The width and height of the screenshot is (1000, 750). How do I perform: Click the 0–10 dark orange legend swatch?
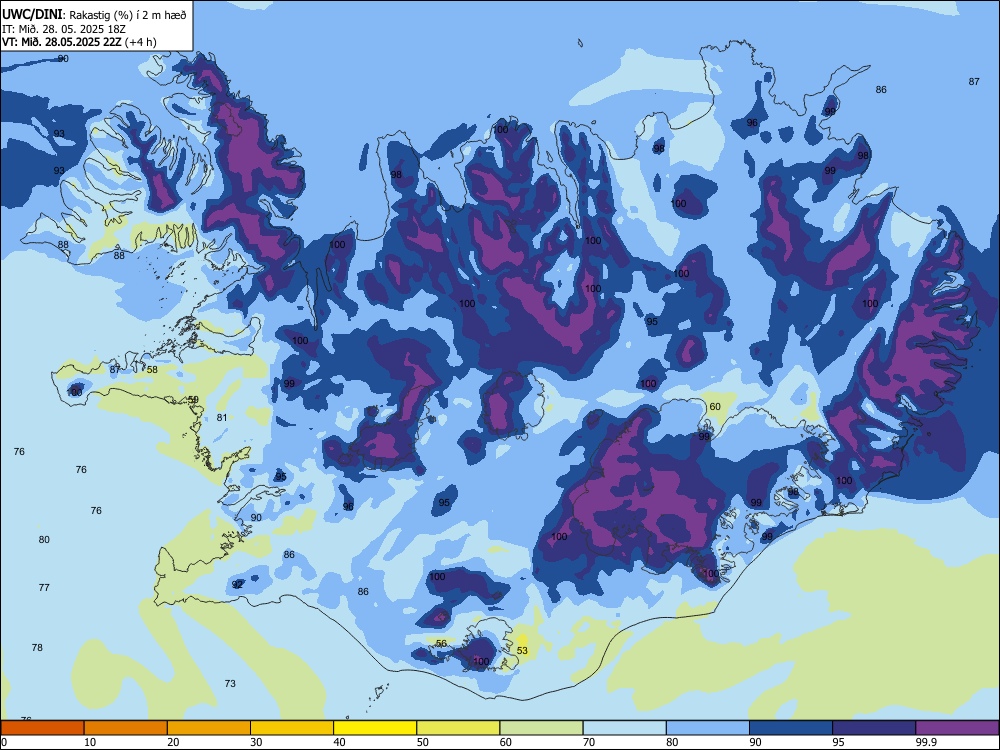click(42, 728)
